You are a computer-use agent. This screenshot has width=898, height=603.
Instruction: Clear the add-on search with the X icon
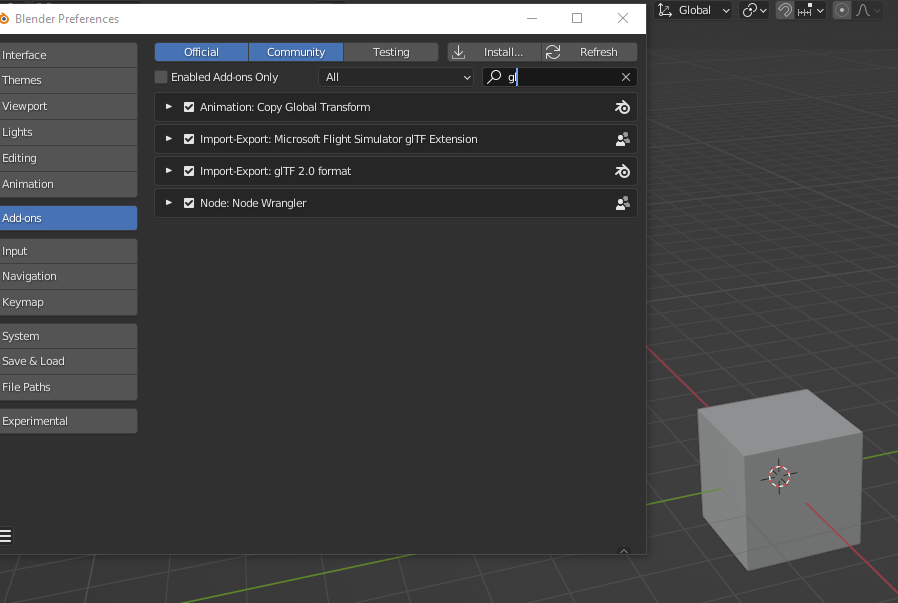(626, 77)
